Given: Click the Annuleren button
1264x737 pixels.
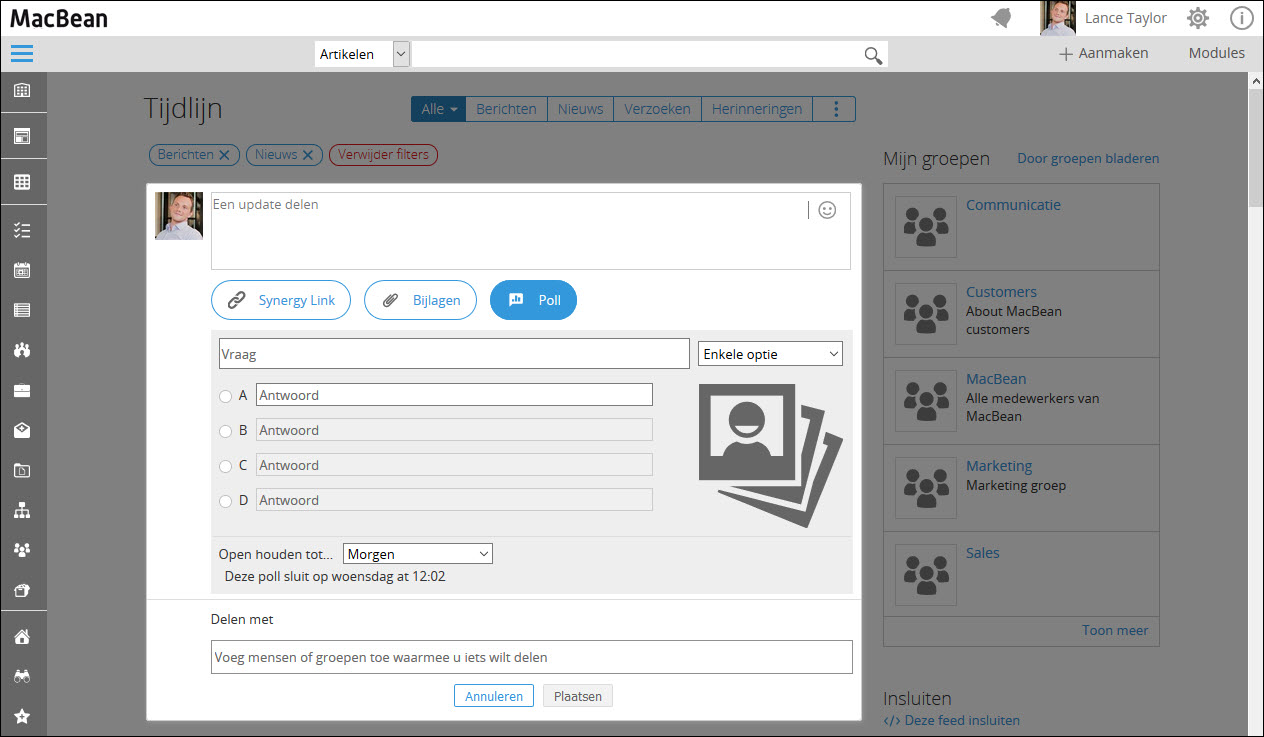Looking at the screenshot, I should point(494,696).
